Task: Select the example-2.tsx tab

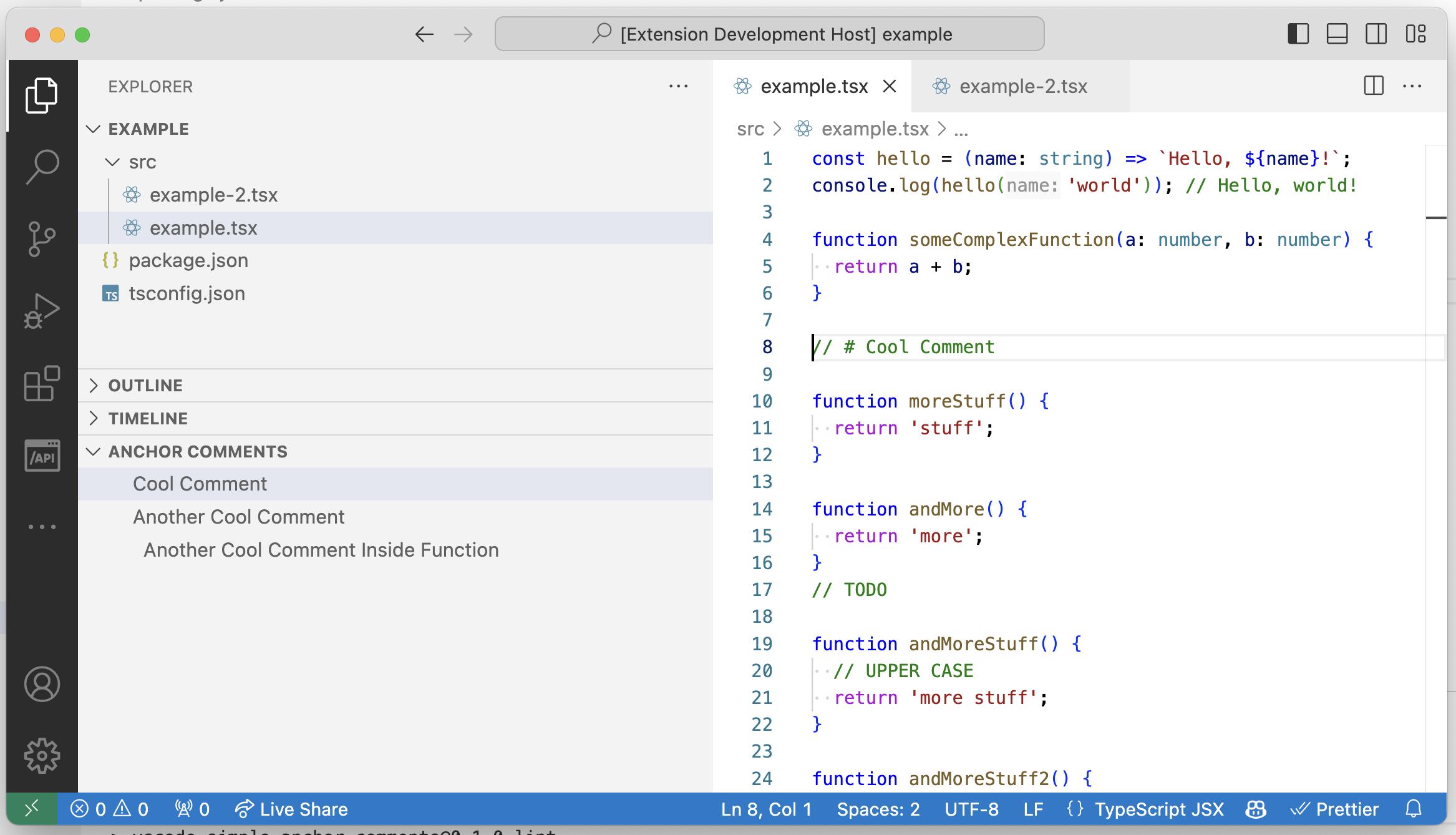Action: tap(1021, 85)
